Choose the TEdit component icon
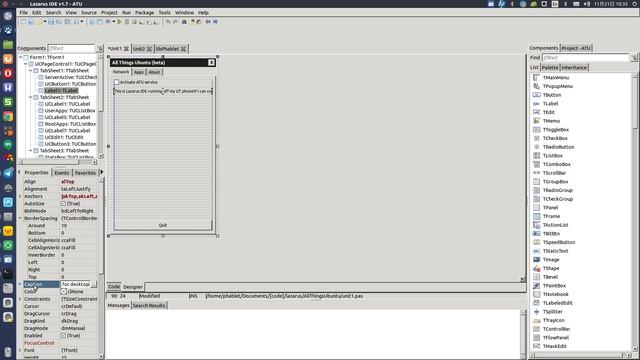Viewport: 640px width, 360px height. click(x=536, y=112)
